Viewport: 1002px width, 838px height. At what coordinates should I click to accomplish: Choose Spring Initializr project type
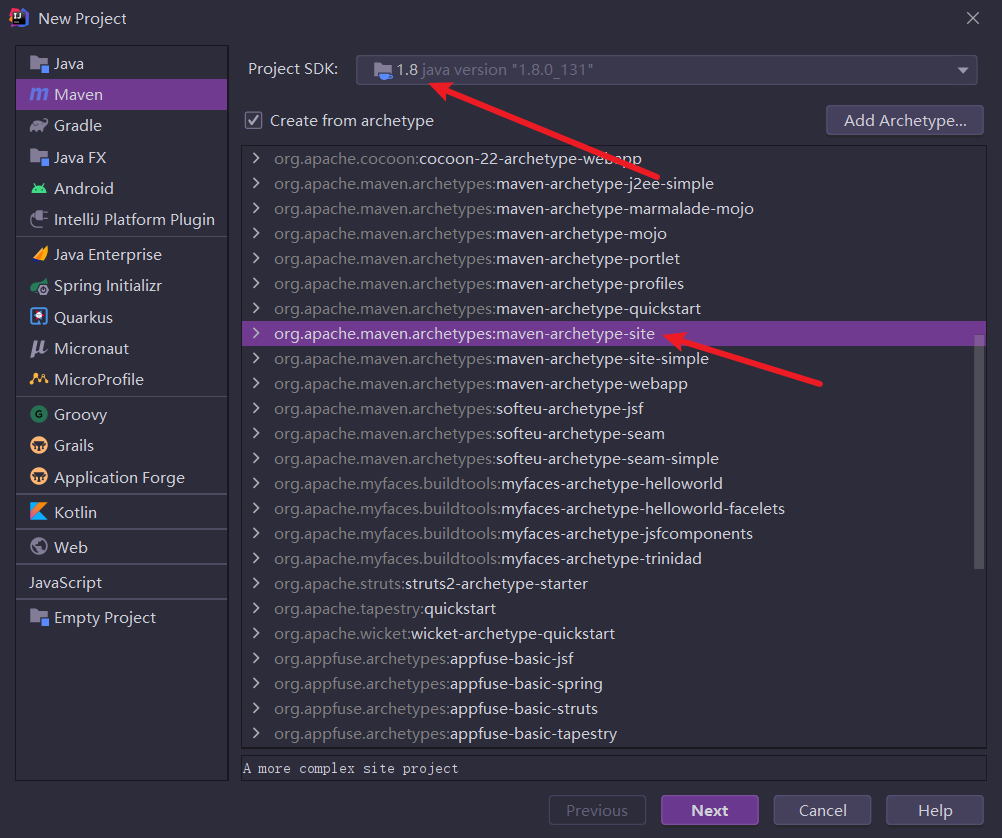(x=121, y=286)
